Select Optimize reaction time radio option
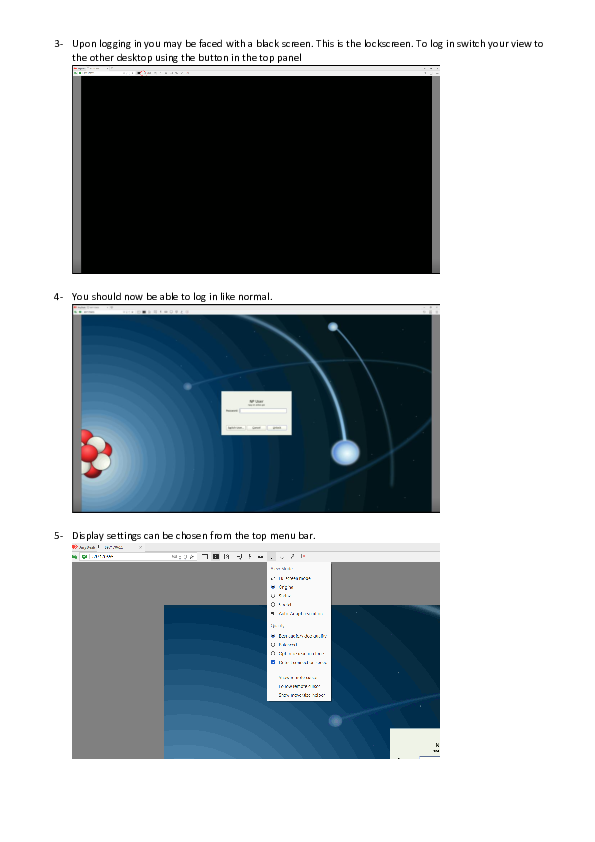The height and width of the screenshot is (842, 595). point(273,654)
